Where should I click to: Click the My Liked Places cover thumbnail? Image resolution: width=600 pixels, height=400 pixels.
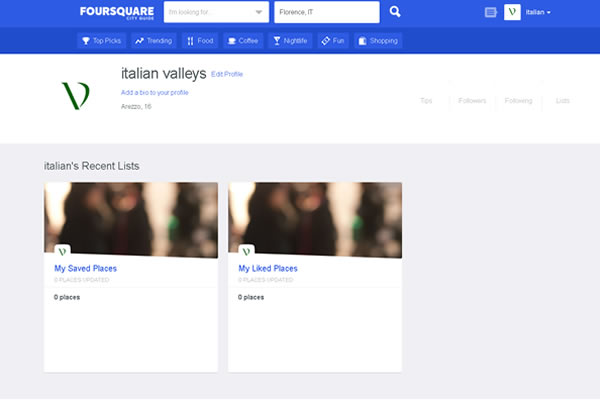[315, 220]
